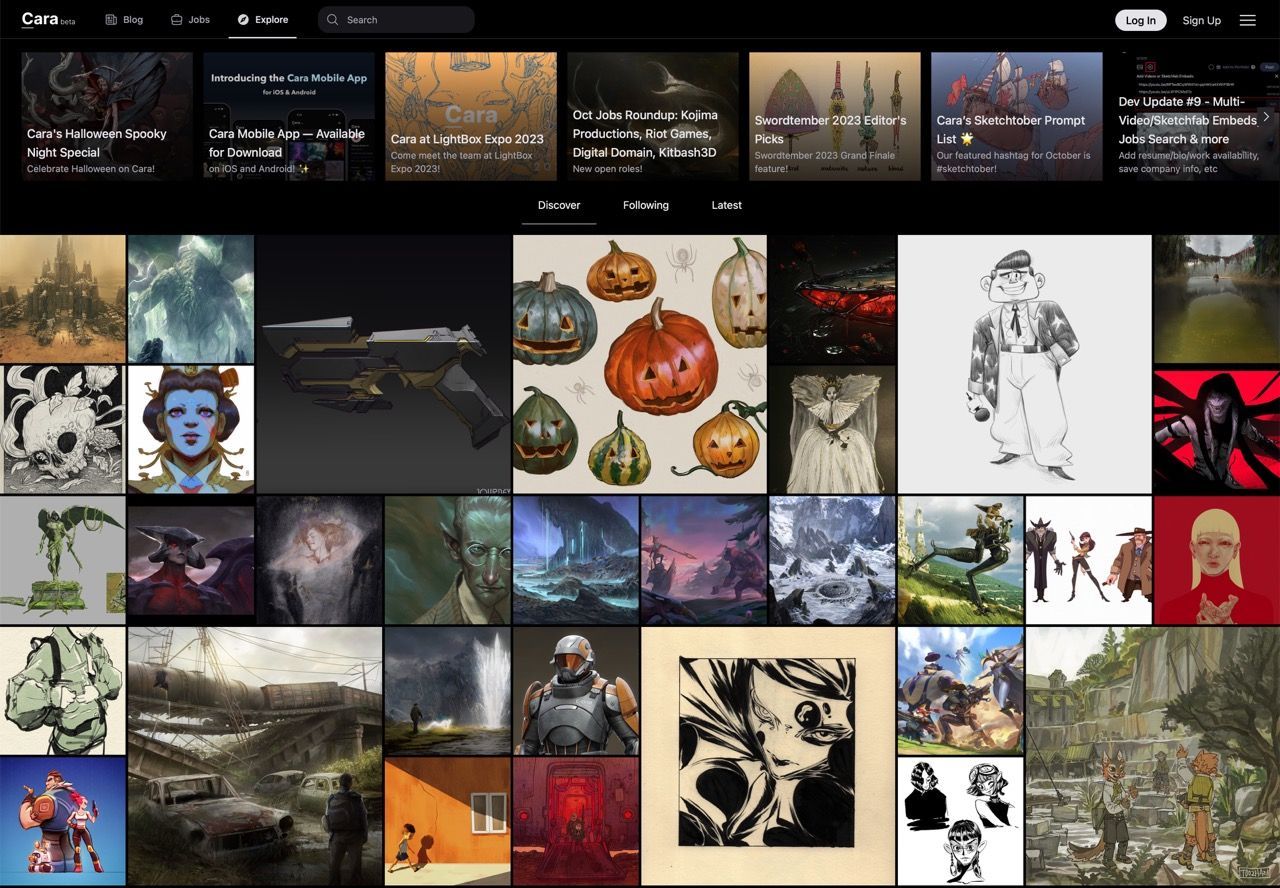Open Oct Jobs Roundup featured card
The image size is (1280, 888).
coord(652,116)
